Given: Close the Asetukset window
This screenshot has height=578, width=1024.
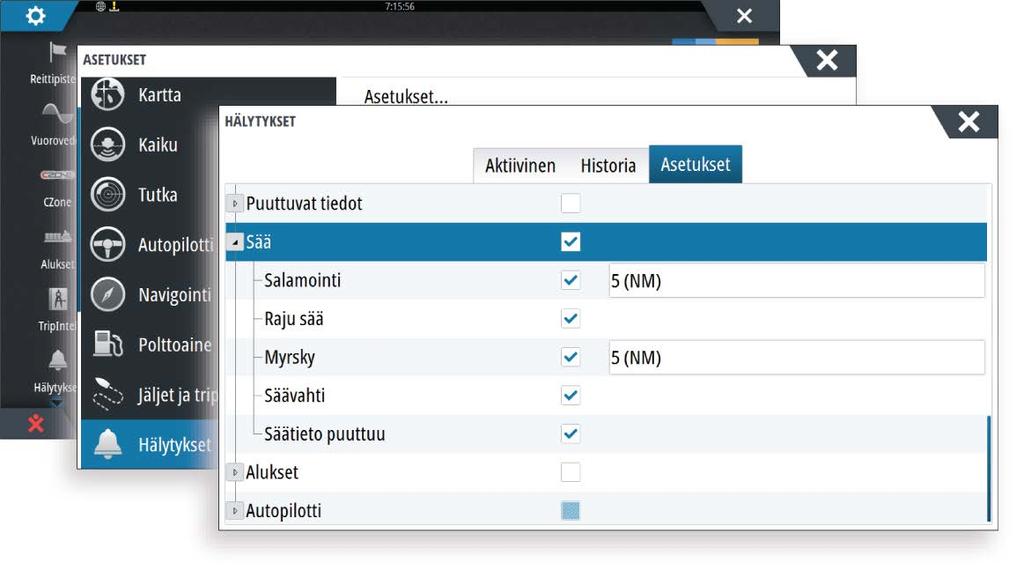Looking at the screenshot, I should (x=827, y=60).
